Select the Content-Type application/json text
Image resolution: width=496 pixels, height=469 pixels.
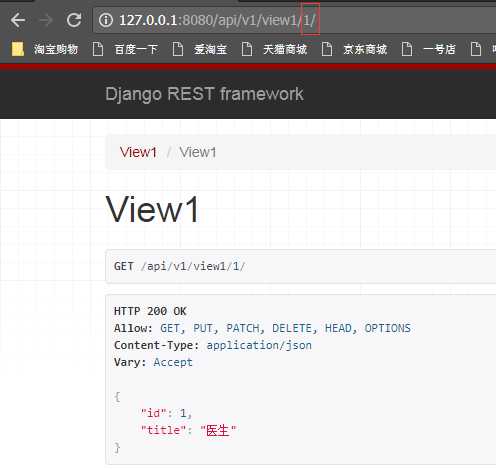point(213,345)
